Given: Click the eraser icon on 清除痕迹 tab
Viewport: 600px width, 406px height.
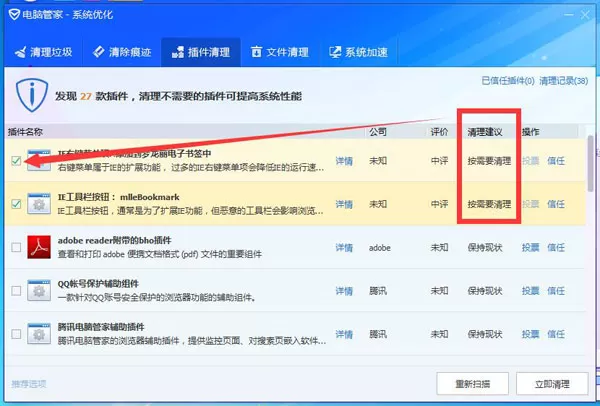Looking at the screenshot, I should [99, 52].
